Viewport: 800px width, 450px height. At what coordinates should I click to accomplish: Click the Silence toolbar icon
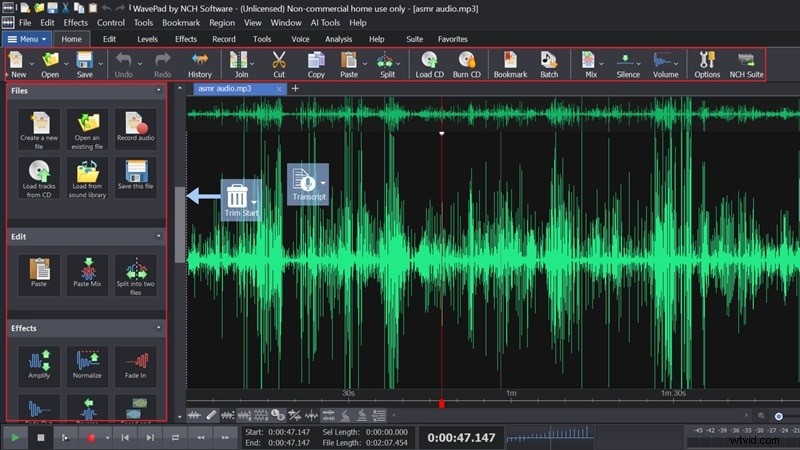coord(628,64)
